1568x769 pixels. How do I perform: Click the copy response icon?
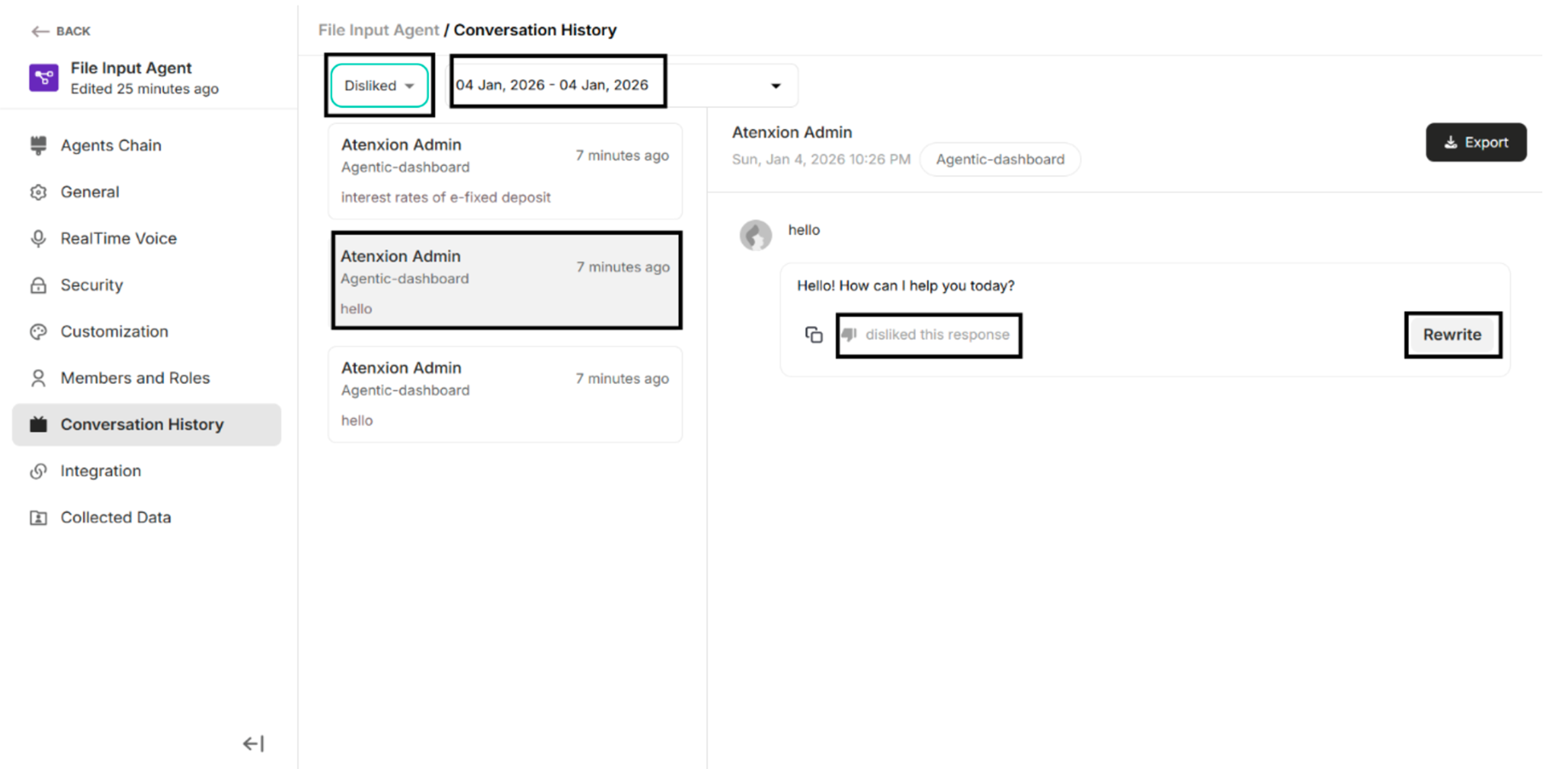pos(814,335)
